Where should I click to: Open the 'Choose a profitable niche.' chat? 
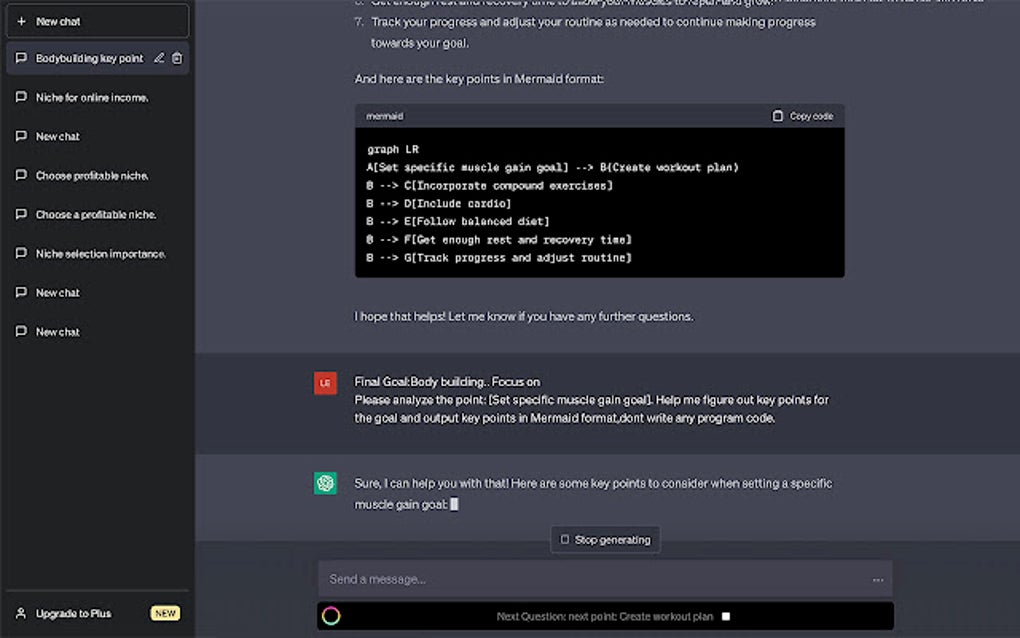(x=96, y=214)
